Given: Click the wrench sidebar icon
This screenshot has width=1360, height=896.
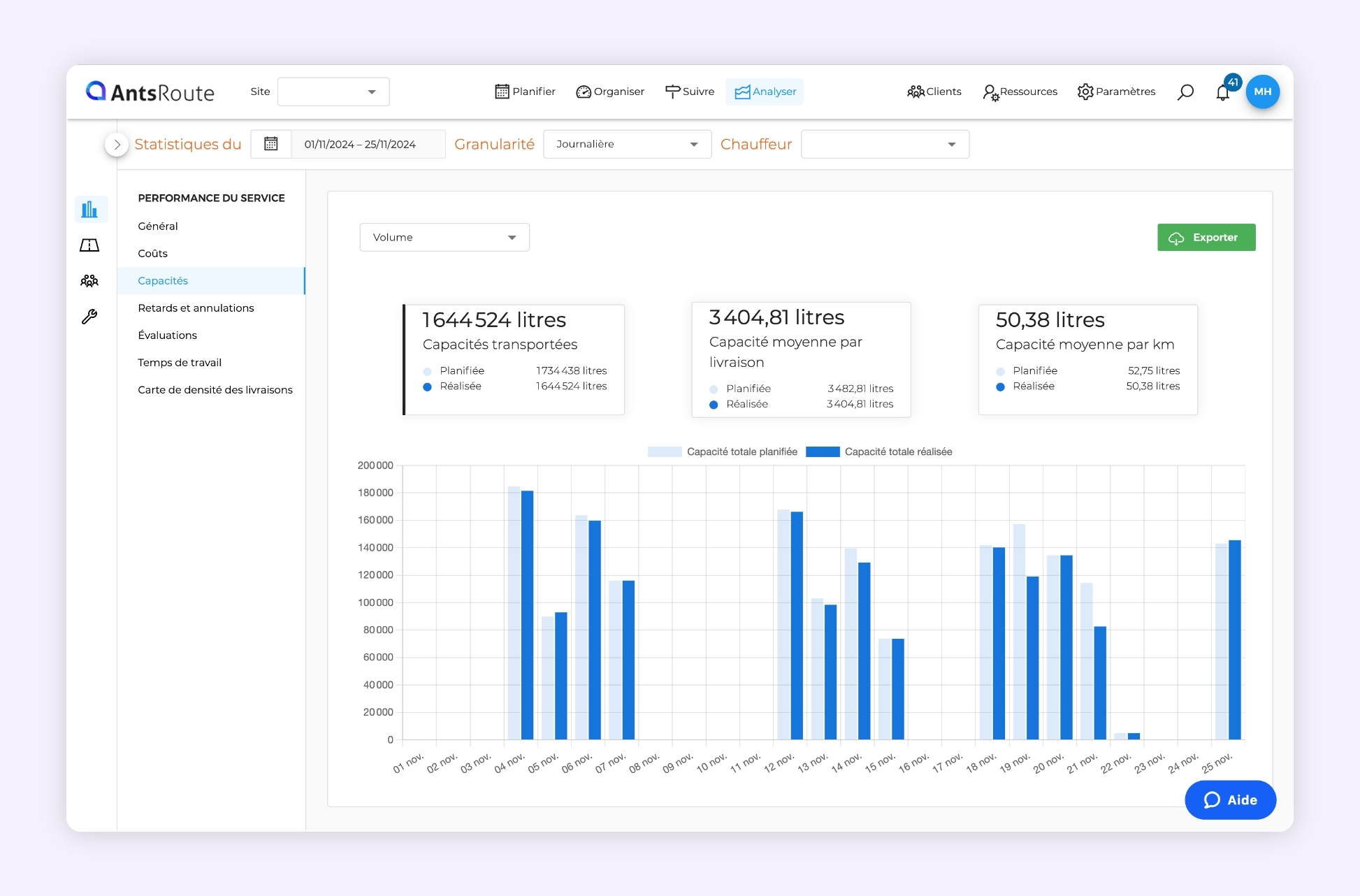Looking at the screenshot, I should click(89, 317).
